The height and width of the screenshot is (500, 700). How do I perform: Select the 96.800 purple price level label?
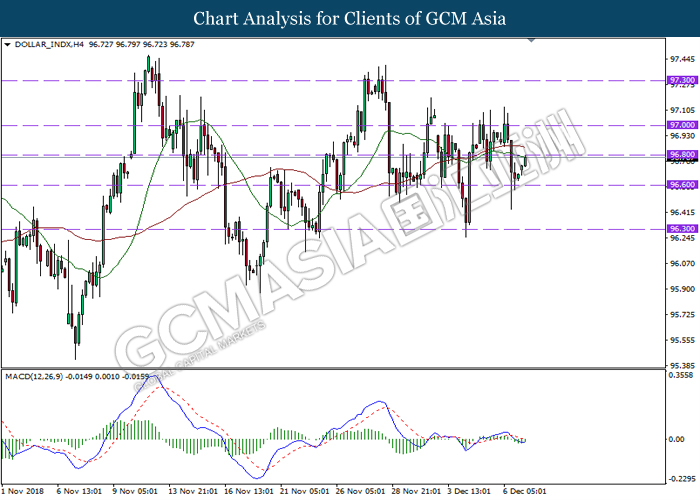682,154
